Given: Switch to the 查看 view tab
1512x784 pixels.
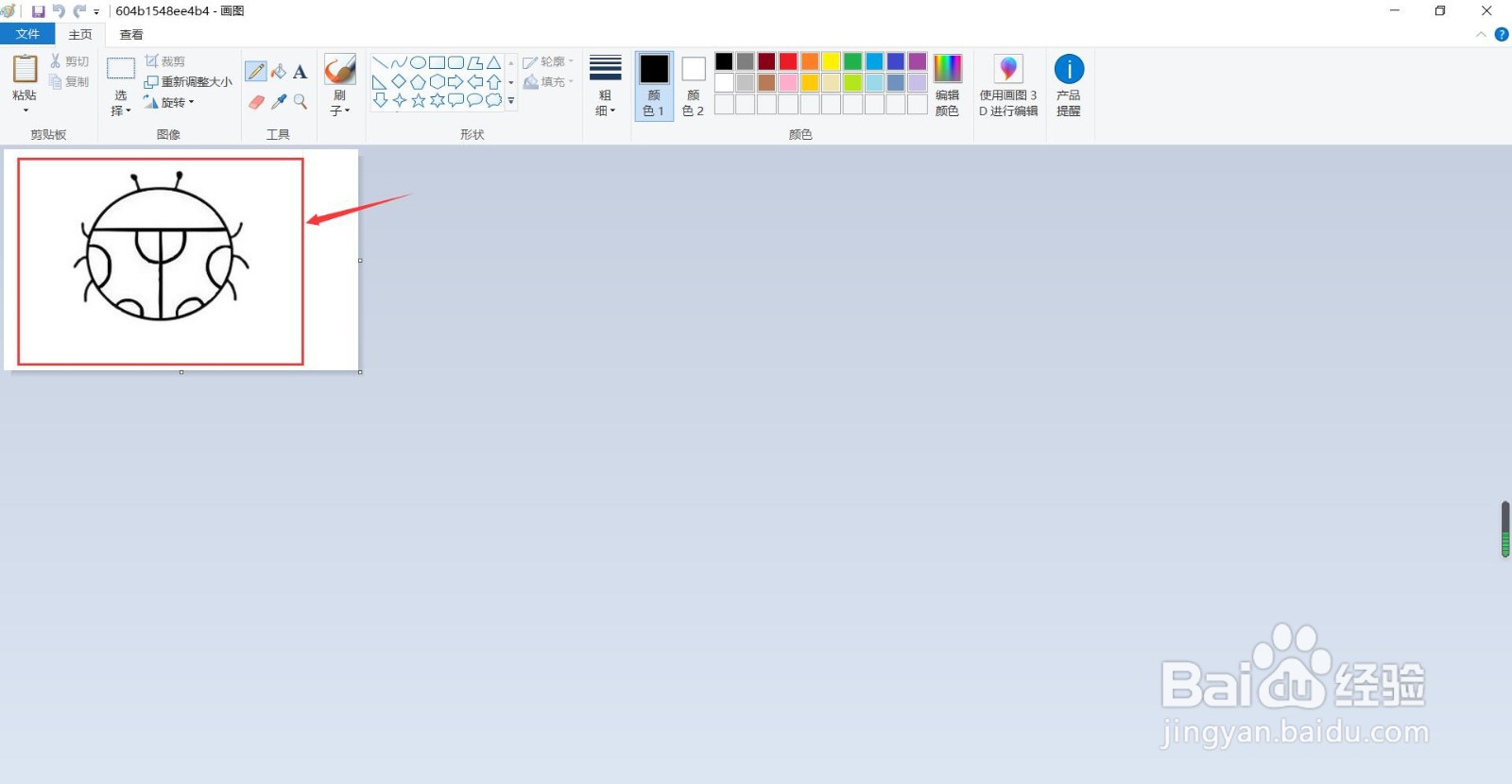Looking at the screenshot, I should click(x=131, y=35).
